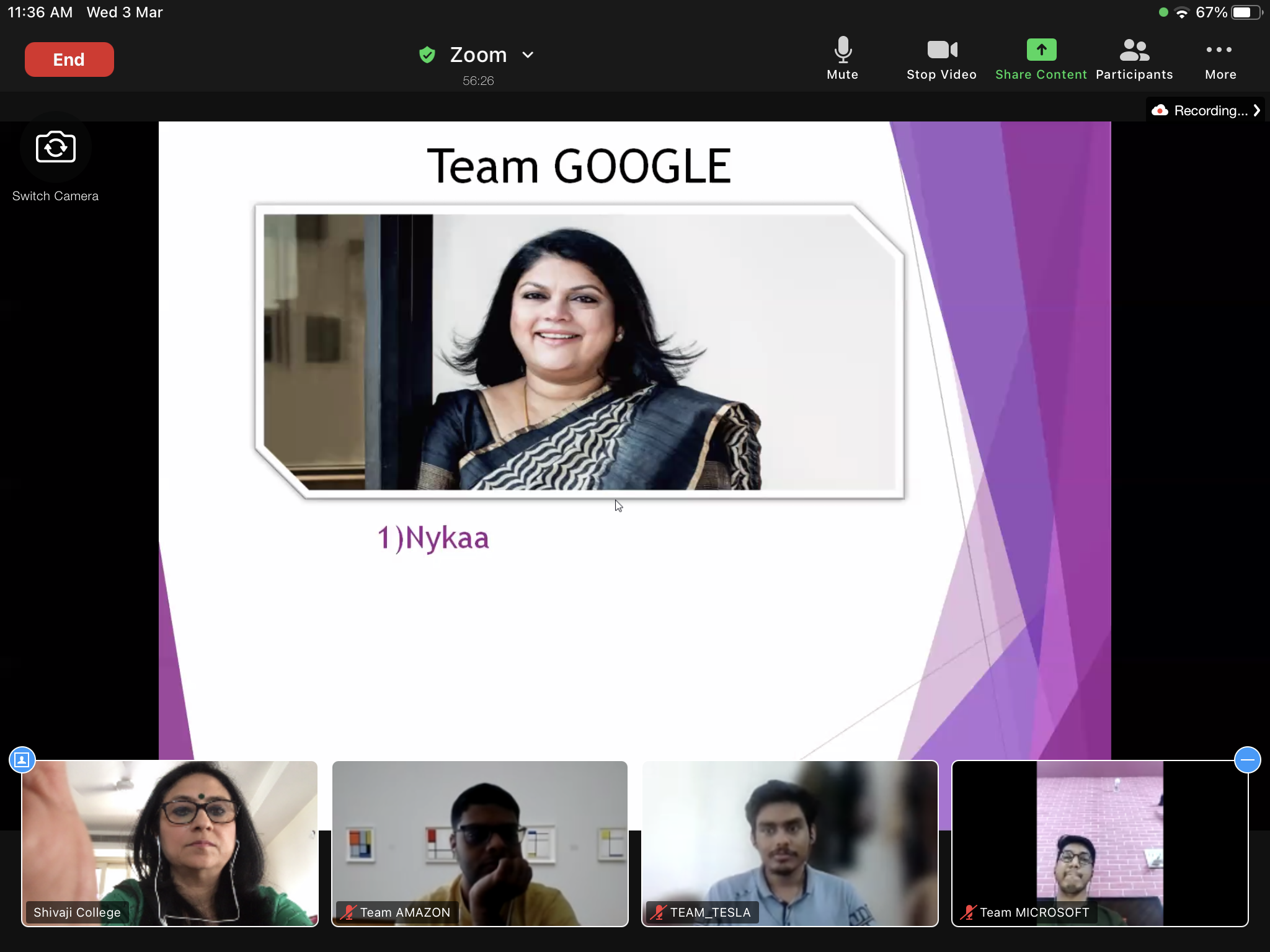1270x952 pixels.
Task: End the Zoom meeting
Action: tap(69, 59)
